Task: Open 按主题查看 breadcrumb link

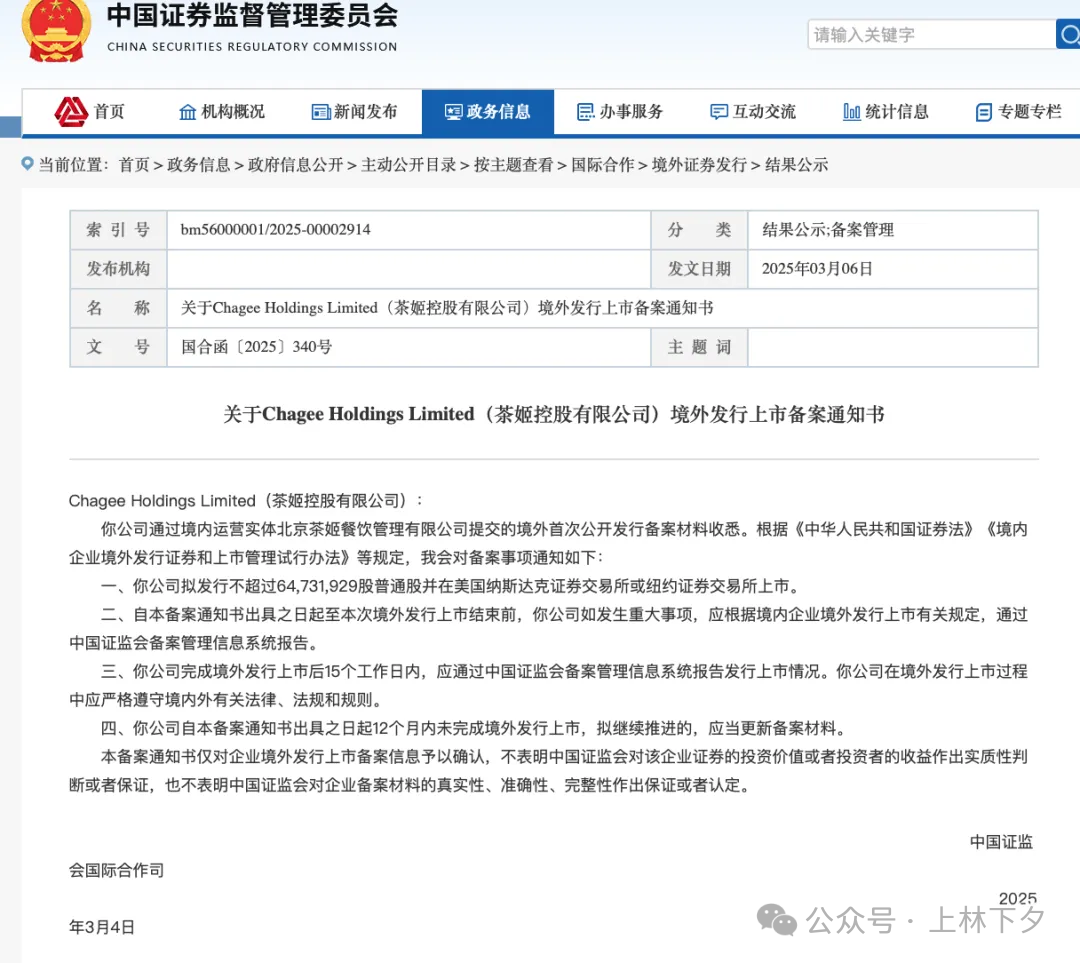Action: pos(513,165)
